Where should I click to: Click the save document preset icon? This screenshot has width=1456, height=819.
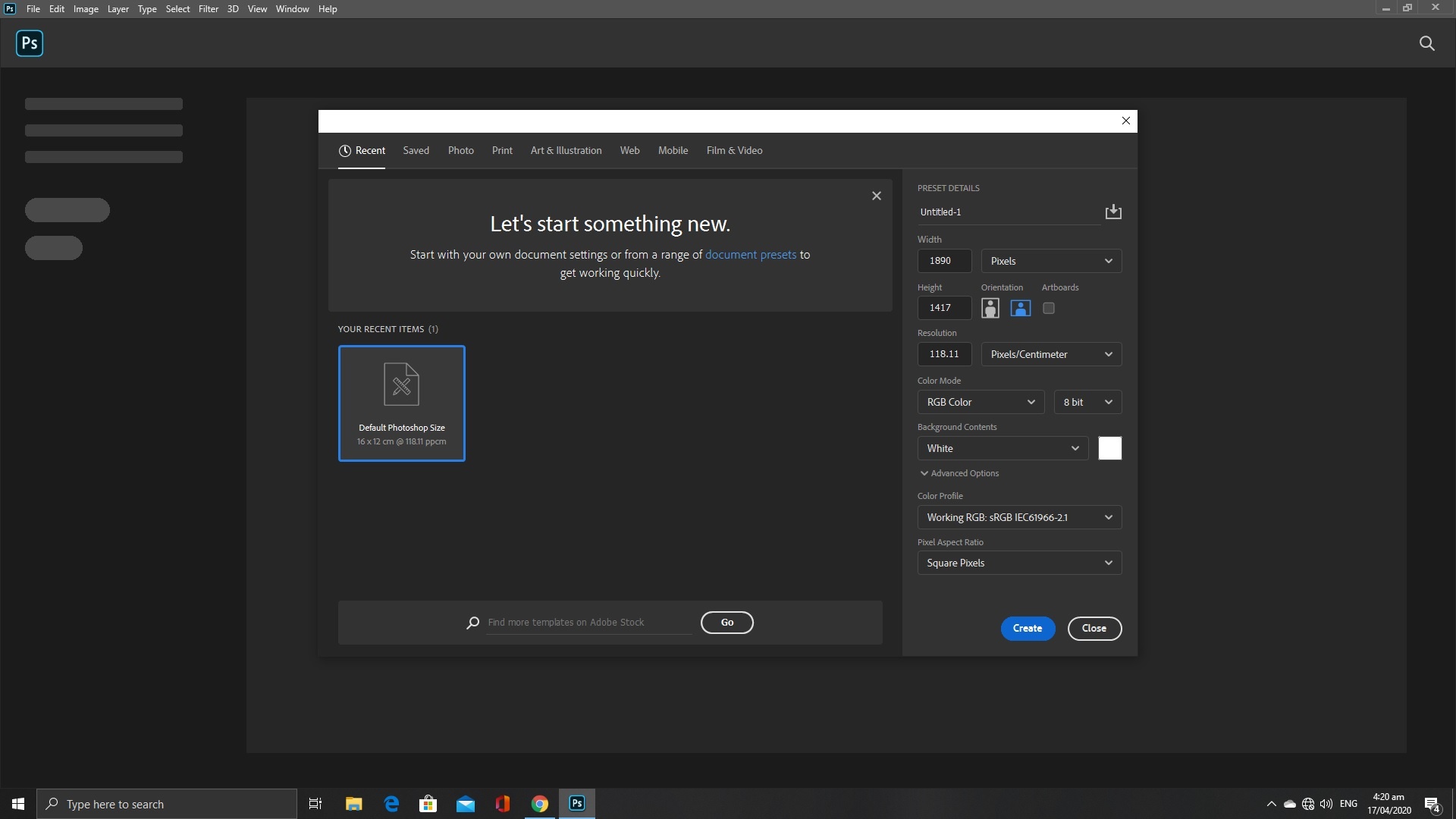[x=1113, y=212]
